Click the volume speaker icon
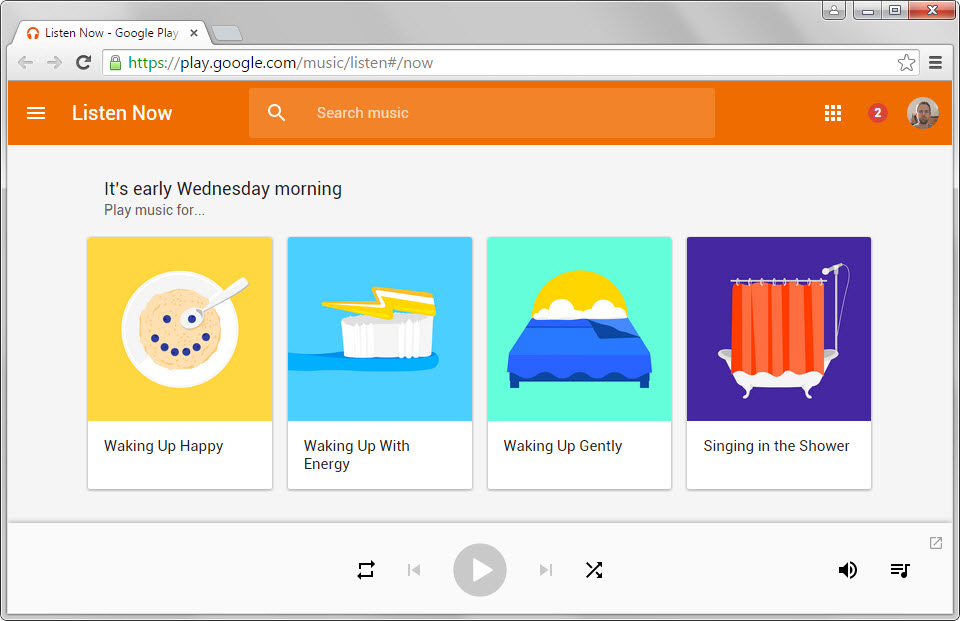 tap(847, 570)
